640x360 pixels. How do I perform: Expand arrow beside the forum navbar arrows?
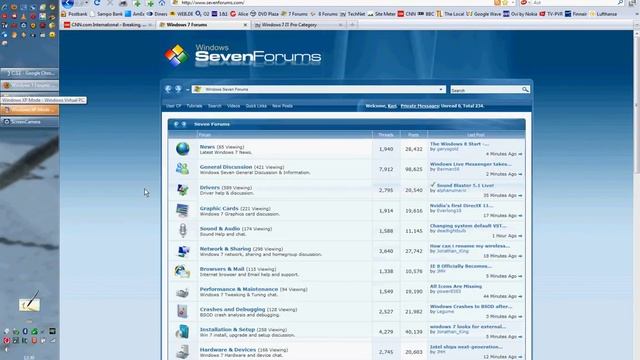(187, 89)
